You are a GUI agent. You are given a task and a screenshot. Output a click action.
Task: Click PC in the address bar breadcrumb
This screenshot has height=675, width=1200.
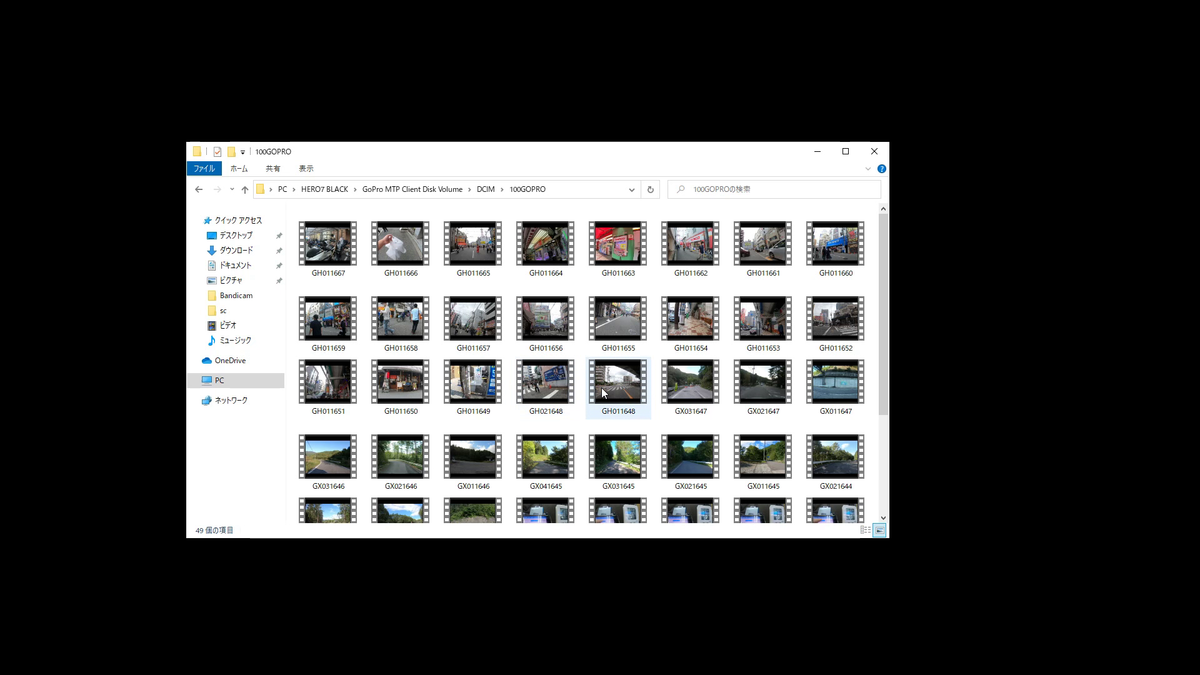[x=283, y=189]
